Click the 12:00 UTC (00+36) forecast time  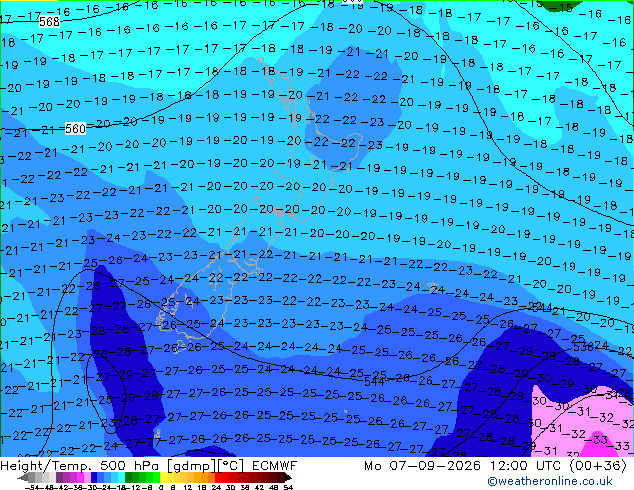558,465
